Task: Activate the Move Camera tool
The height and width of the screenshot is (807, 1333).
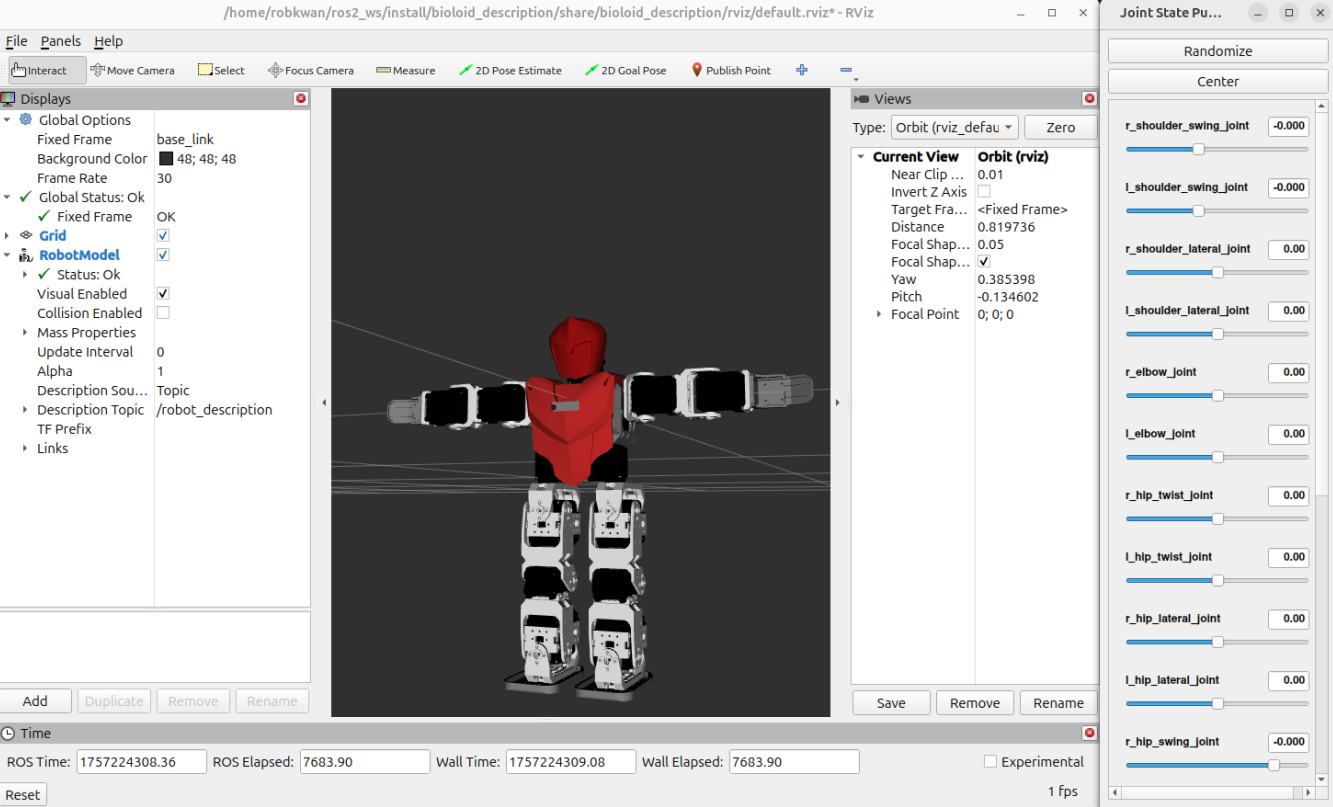Action: tap(132, 70)
